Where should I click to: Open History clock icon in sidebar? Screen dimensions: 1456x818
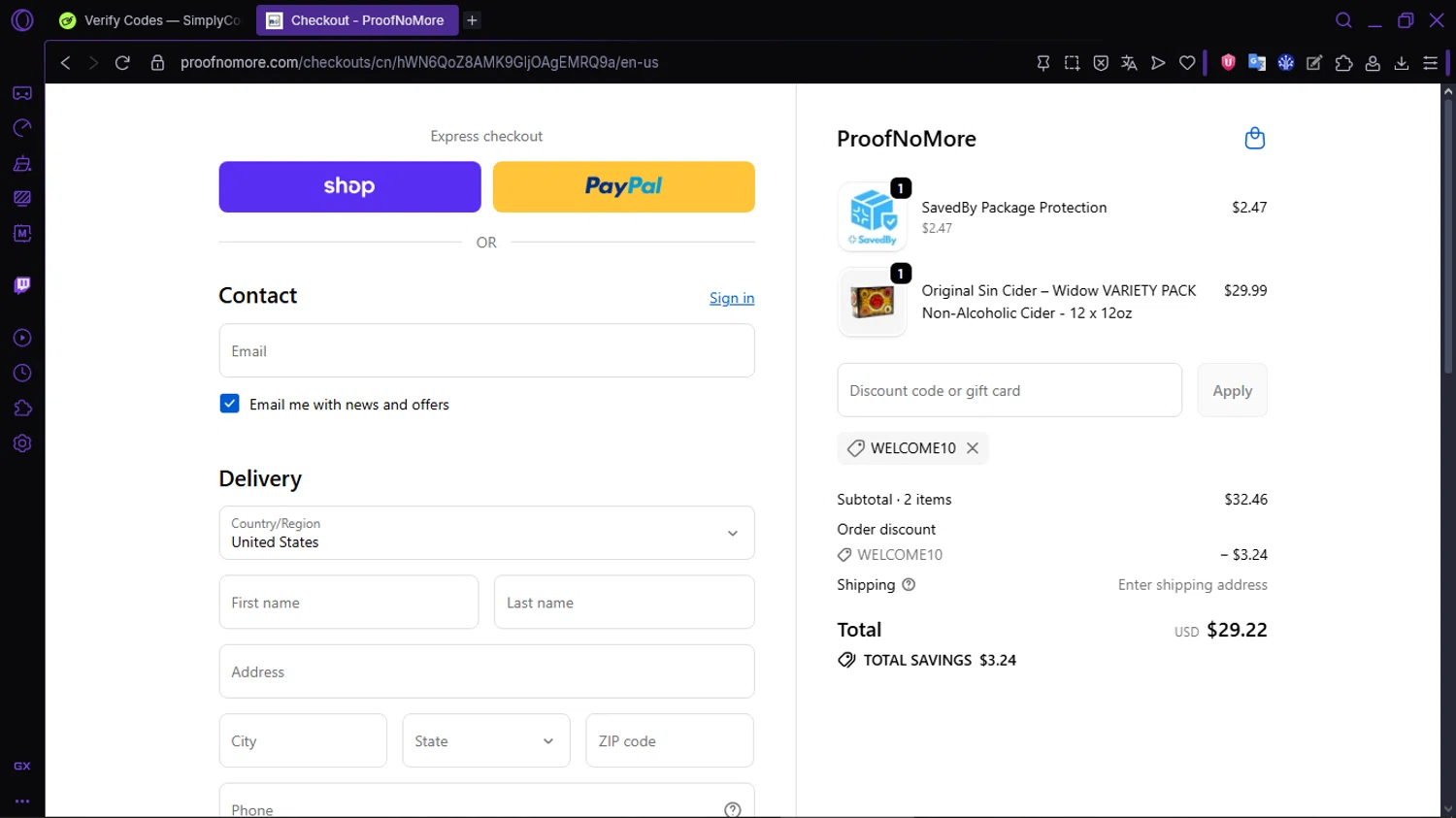pos(22,374)
